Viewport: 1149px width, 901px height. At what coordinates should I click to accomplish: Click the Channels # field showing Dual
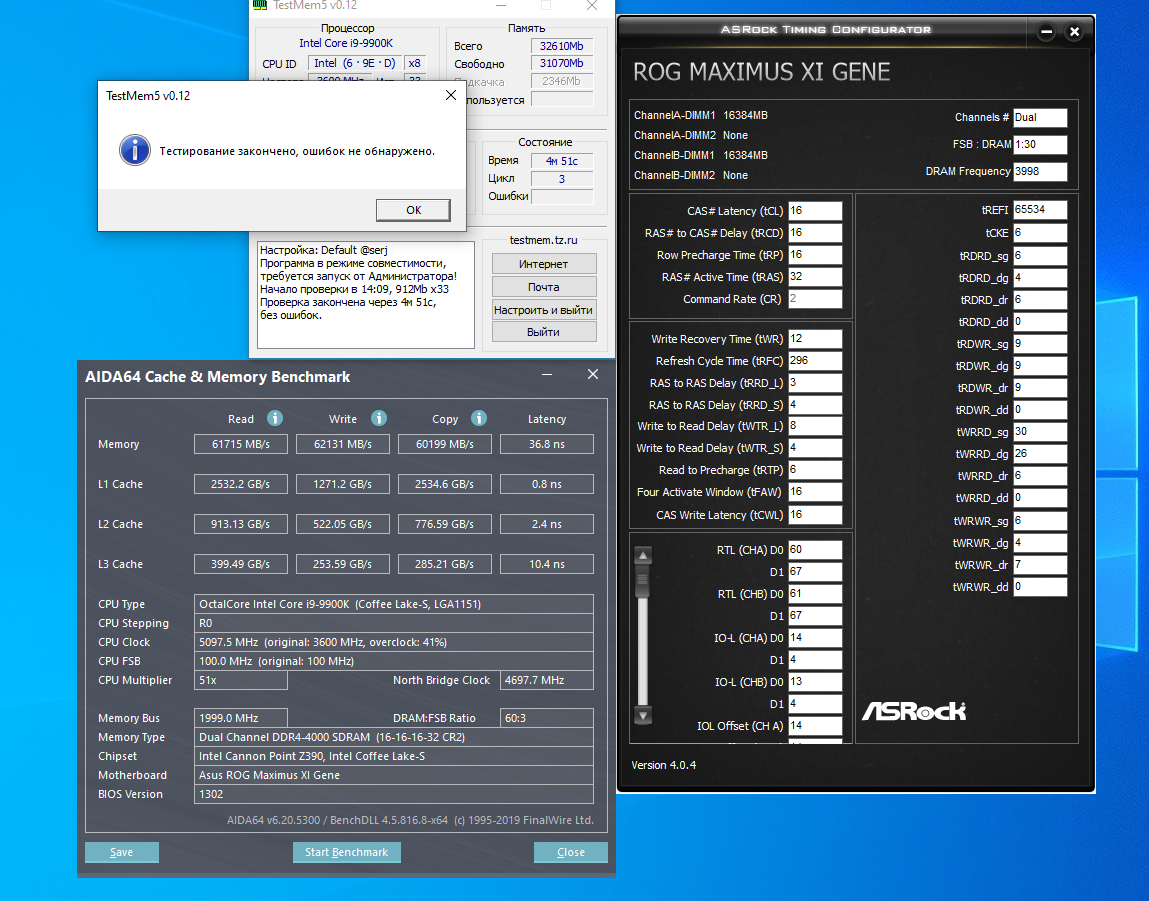[x=1040, y=117]
